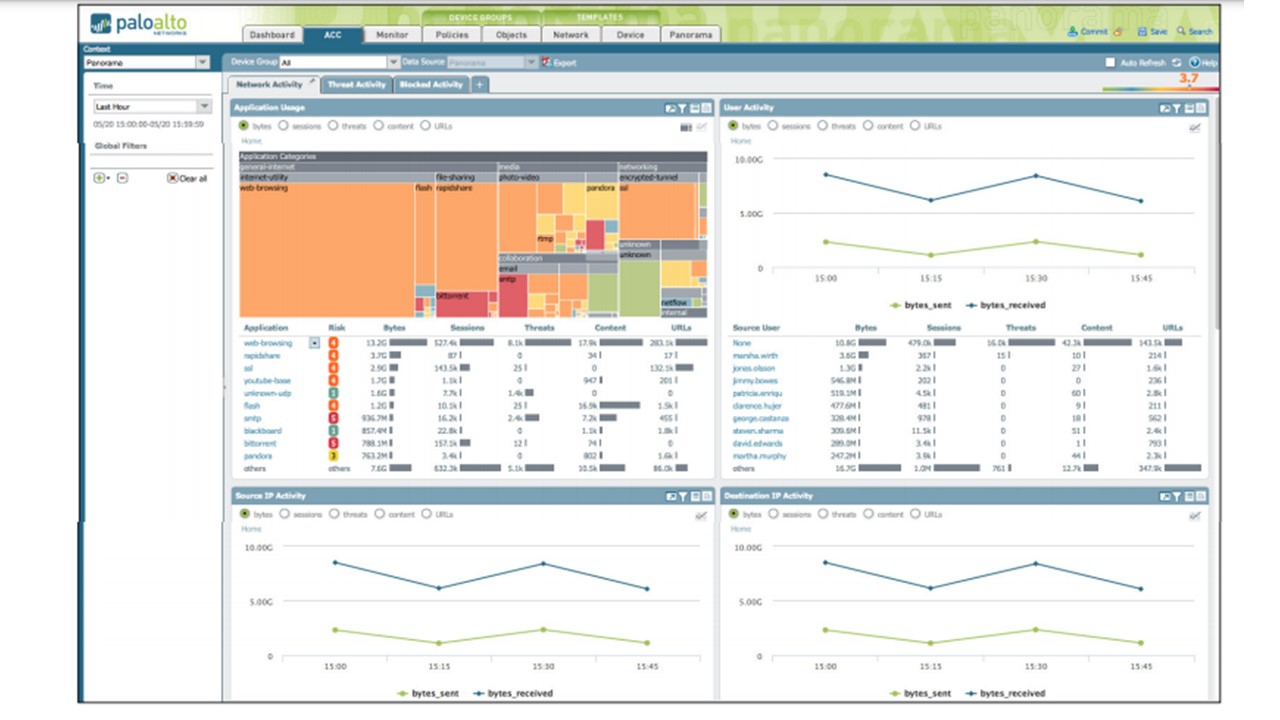The width and height of the screenshot is (1280, 720).
Task: Open the Network tab
Action: (x=571, y=34)
